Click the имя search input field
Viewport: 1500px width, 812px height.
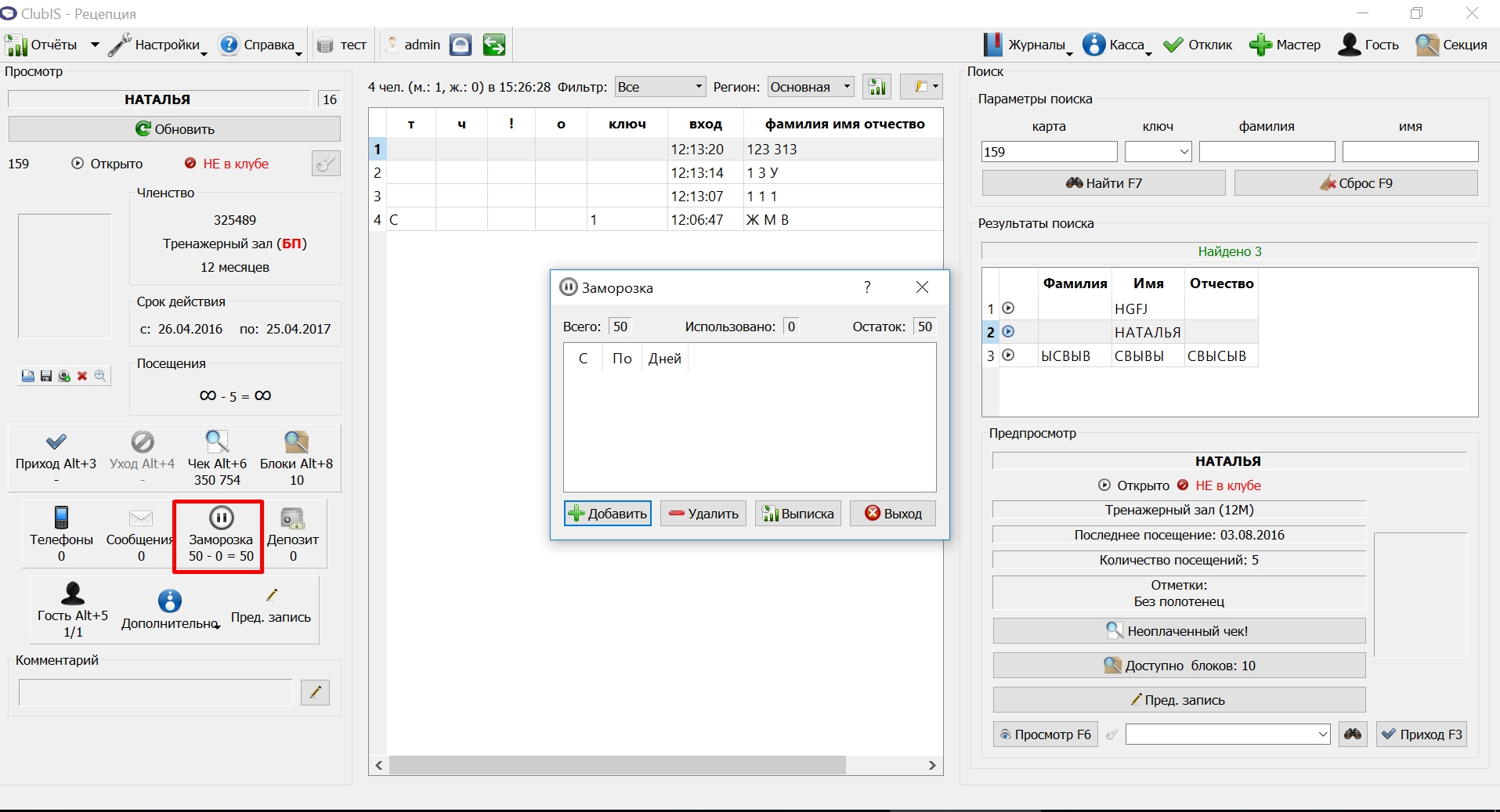pos(1410,152)
